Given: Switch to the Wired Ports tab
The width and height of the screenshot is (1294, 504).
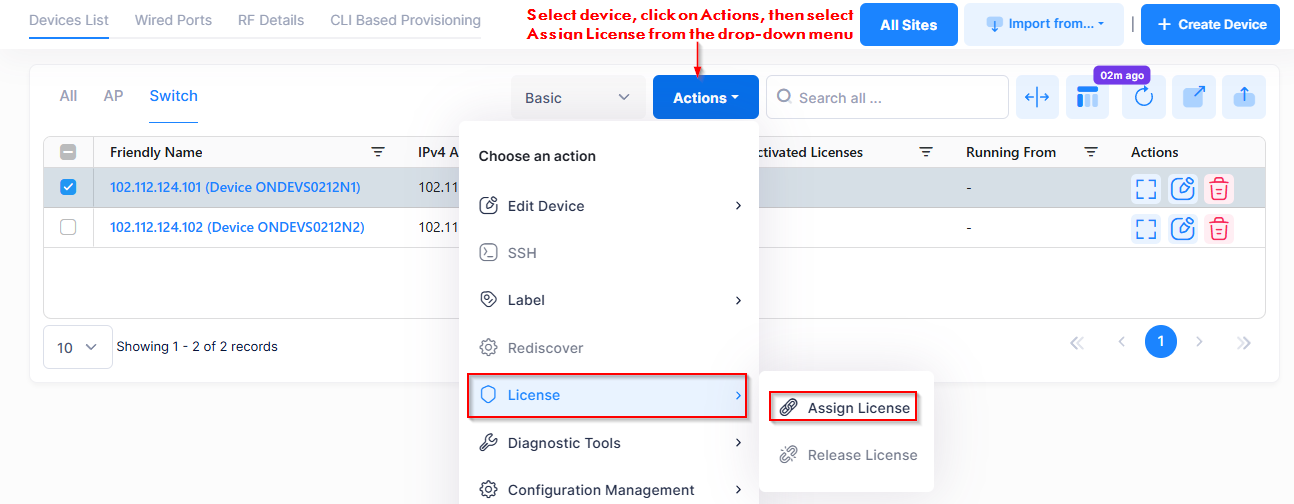Looking at the screenshot, I should (173, 20).
